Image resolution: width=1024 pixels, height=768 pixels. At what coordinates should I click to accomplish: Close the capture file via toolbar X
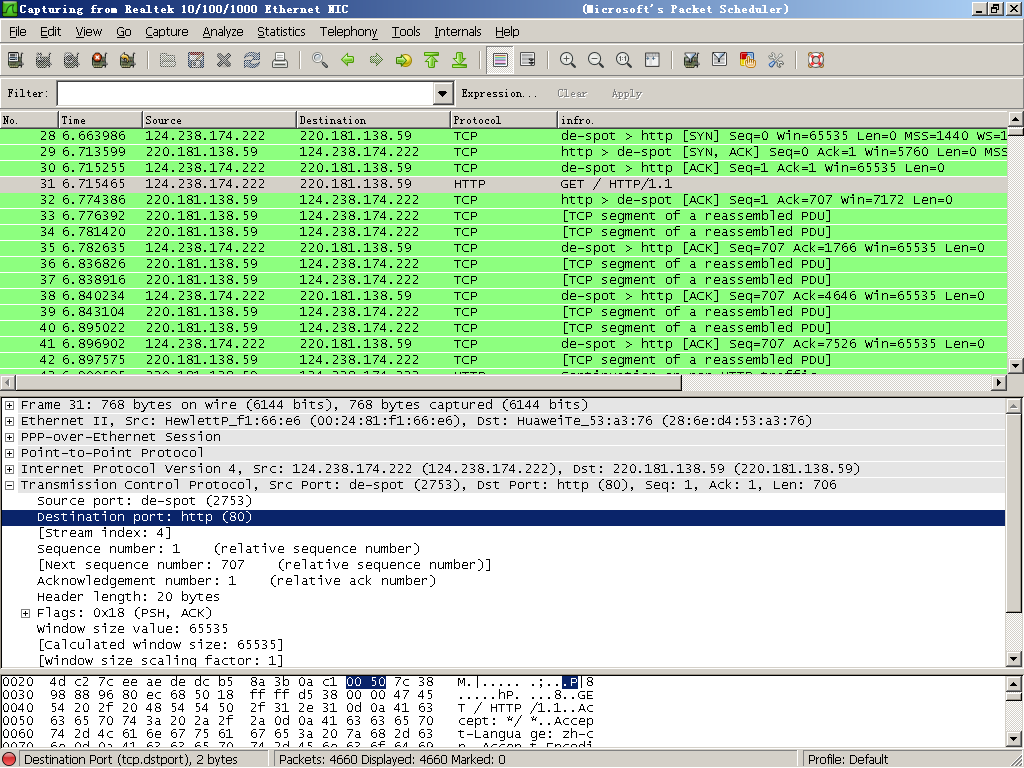(x=224, y=61)
